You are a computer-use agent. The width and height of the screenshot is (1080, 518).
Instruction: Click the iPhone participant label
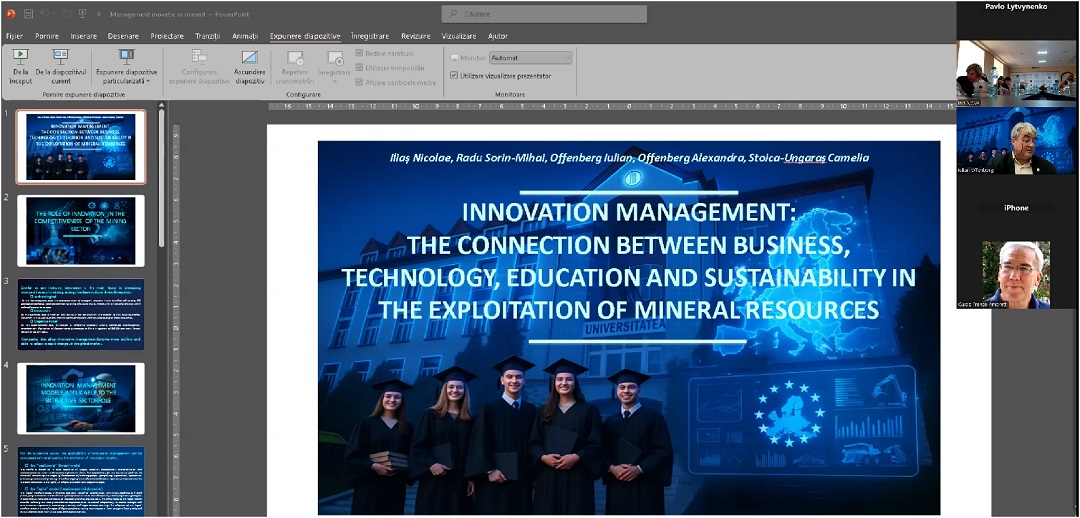pyautogui.click(x=1016, y=207)
